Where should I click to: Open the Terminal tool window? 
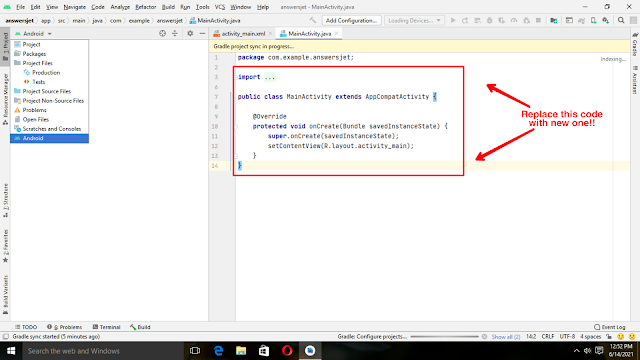(x=107, y=327)
